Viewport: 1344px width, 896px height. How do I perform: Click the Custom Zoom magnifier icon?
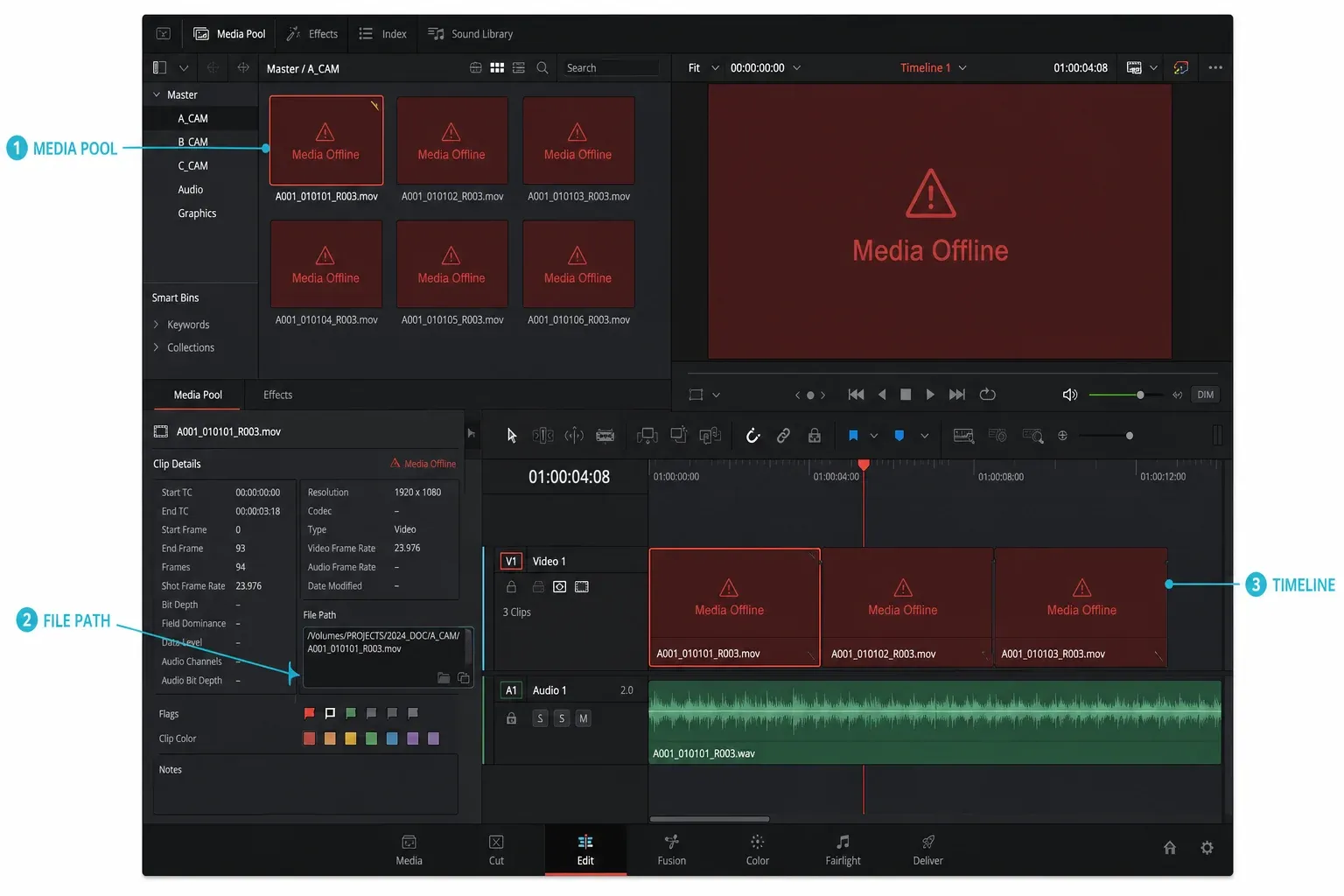[1032, 435]
